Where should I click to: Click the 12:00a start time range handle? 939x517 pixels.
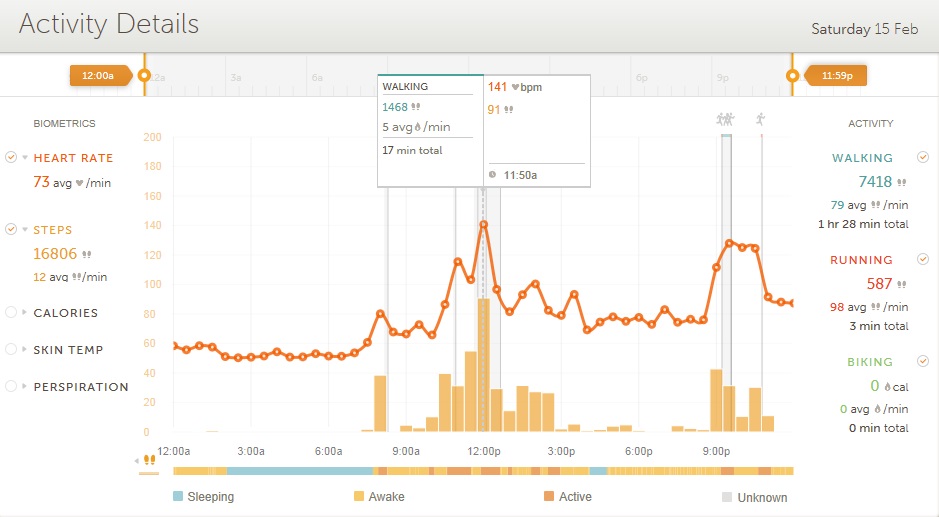pos(144,75)
